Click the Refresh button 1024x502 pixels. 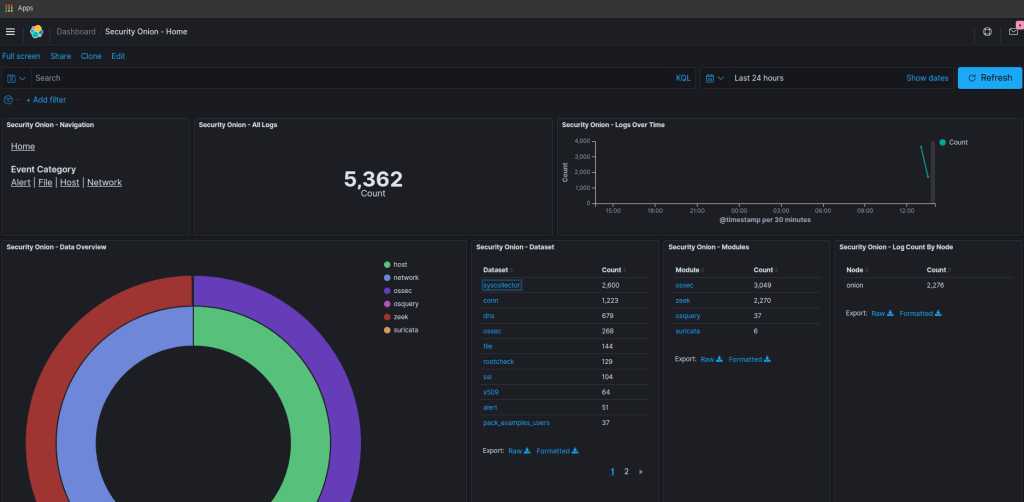[x=990, y=78]
